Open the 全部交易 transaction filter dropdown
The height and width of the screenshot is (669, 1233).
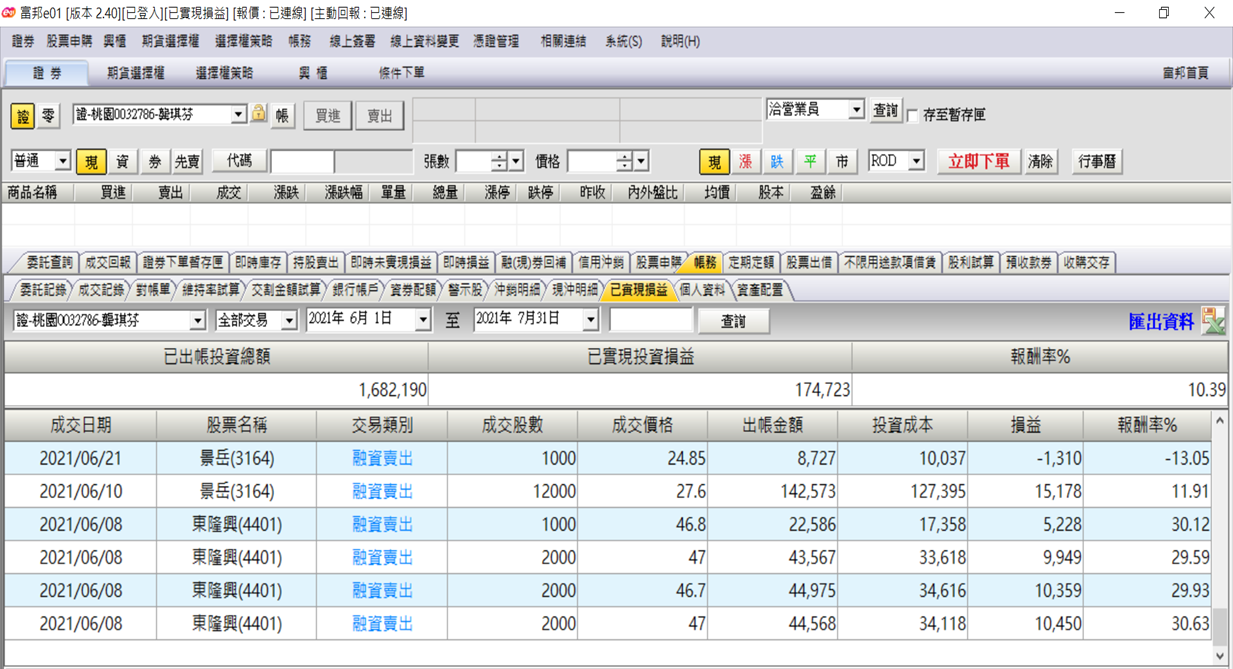[257, 320]
